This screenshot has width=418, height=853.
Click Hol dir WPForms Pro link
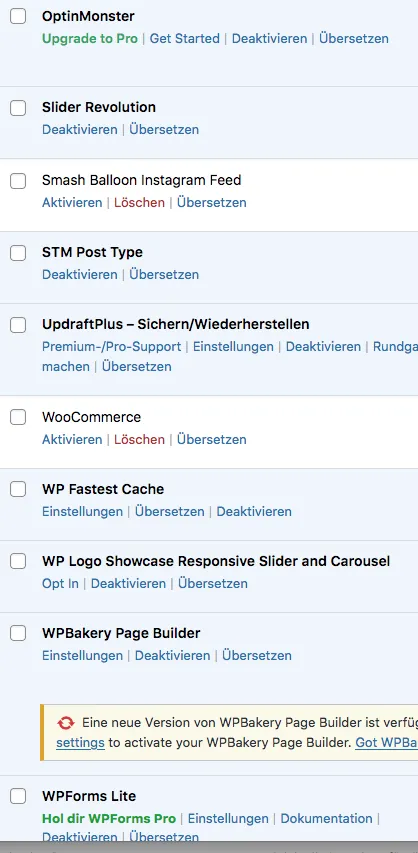109,818
